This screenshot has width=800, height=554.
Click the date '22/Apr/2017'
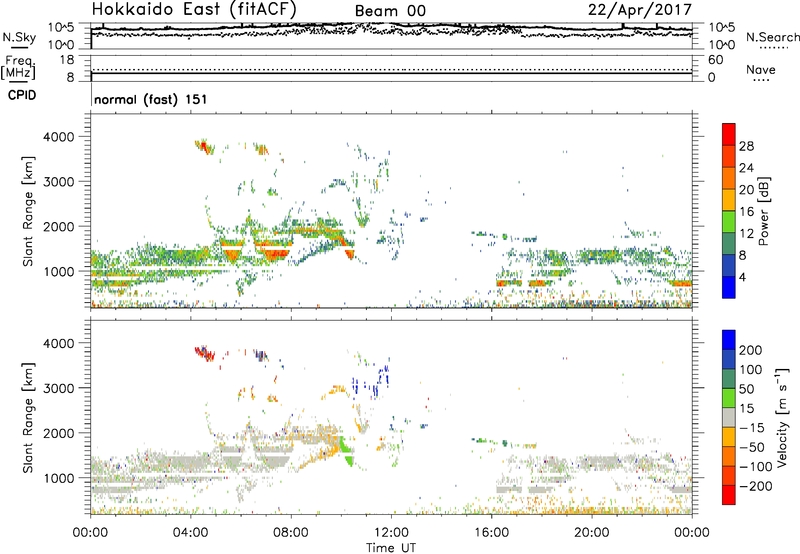tap(640, 10)
